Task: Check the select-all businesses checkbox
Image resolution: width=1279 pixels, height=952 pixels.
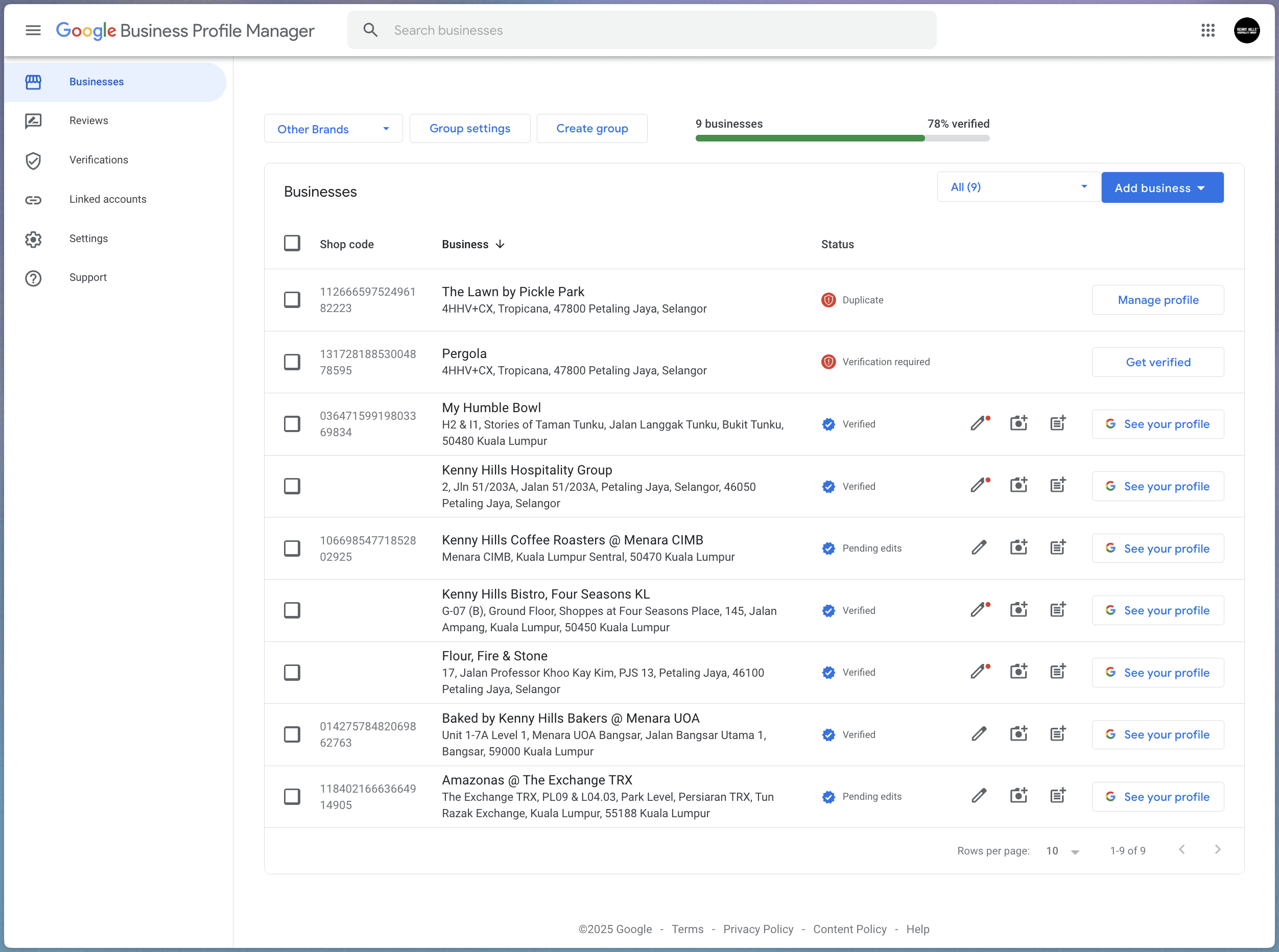Action: 292,243
